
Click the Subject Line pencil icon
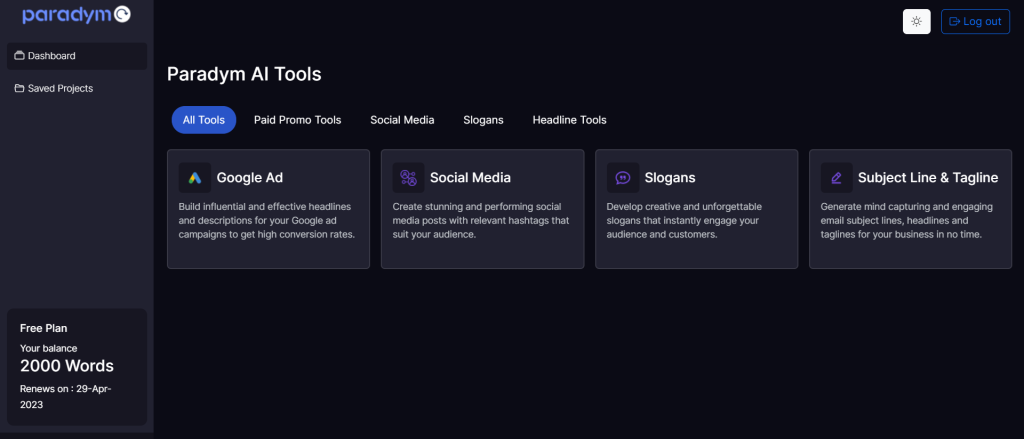[837, 178]
